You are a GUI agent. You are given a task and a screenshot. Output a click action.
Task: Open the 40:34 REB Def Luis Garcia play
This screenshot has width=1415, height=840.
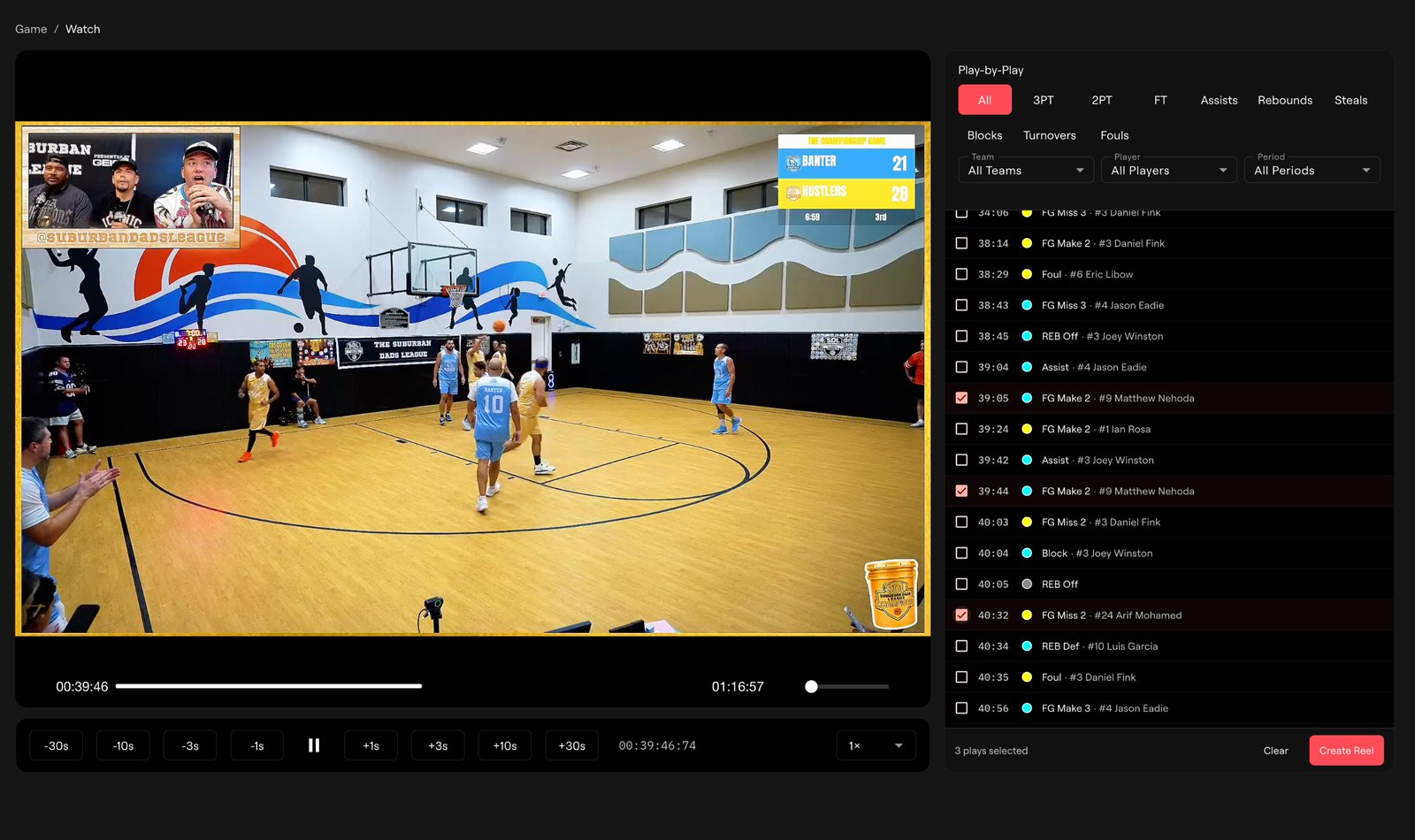tap(1169, 646)
